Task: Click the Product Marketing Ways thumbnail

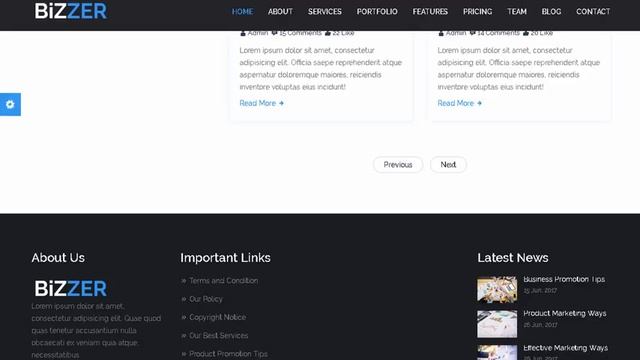Action: pos(497,324)
